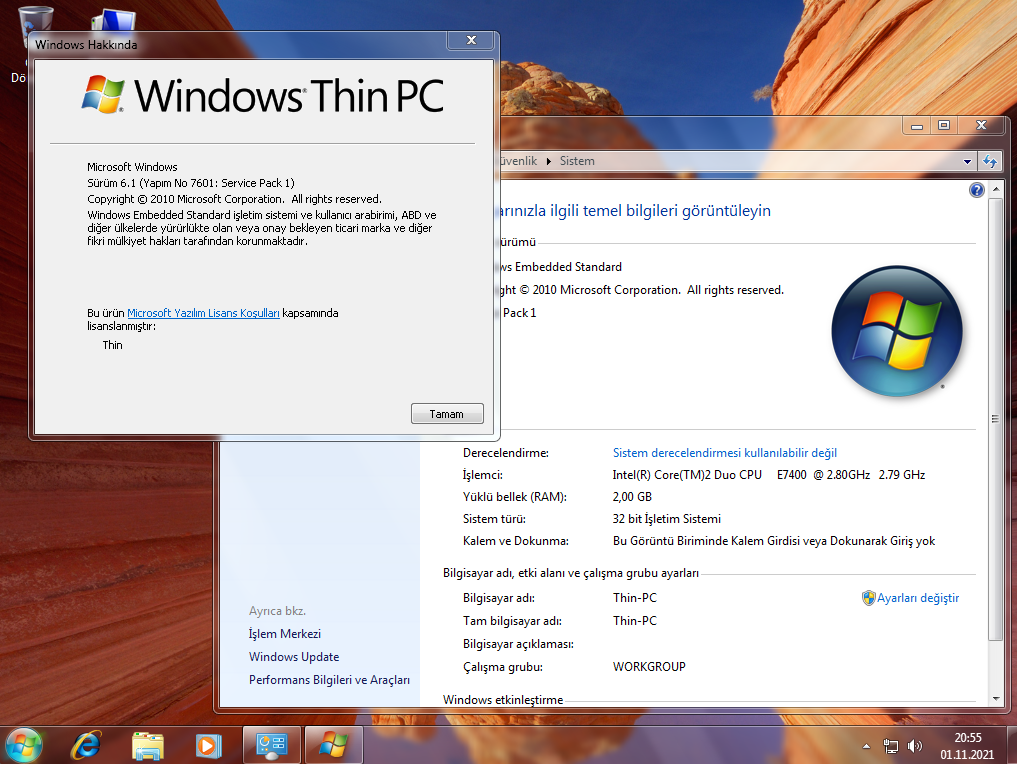Minimize the Sistem window
1017x764 pixels.
(x=916, y=126)
